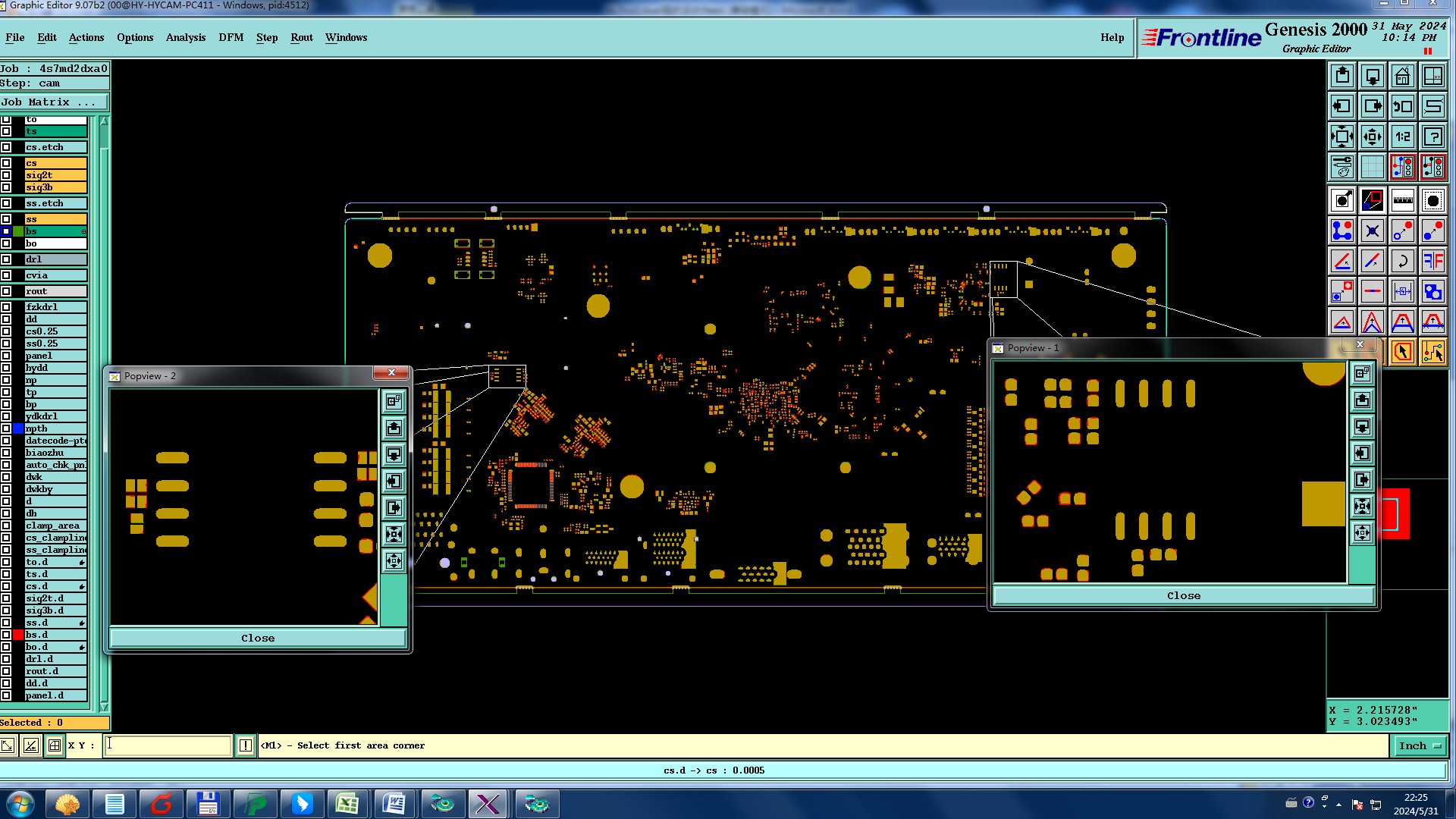Click the zoom area red rectangle icon
This screenshot has width=1456, height=819.
tap(1372, 200)
